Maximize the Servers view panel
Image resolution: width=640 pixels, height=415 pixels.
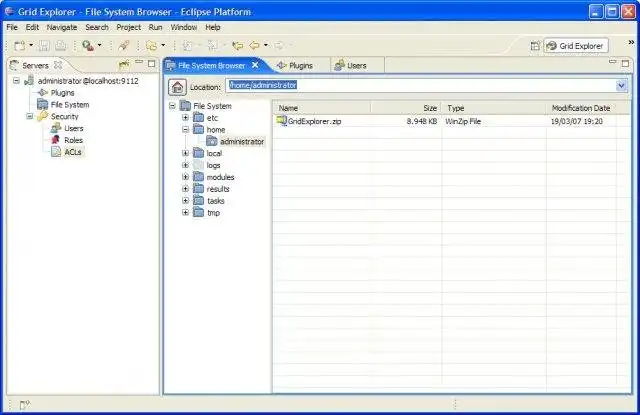pyautogui.click(x=151, y=64)
